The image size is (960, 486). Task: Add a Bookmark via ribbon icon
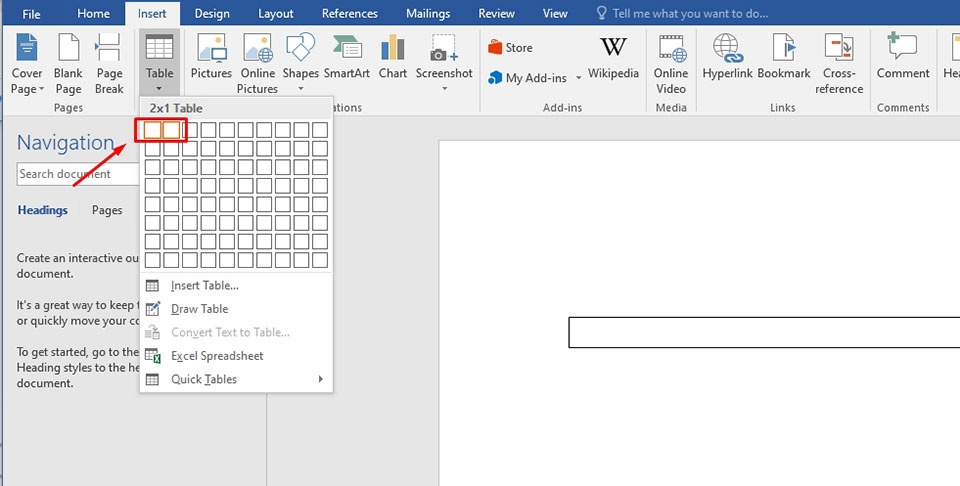tap(784, 48)
